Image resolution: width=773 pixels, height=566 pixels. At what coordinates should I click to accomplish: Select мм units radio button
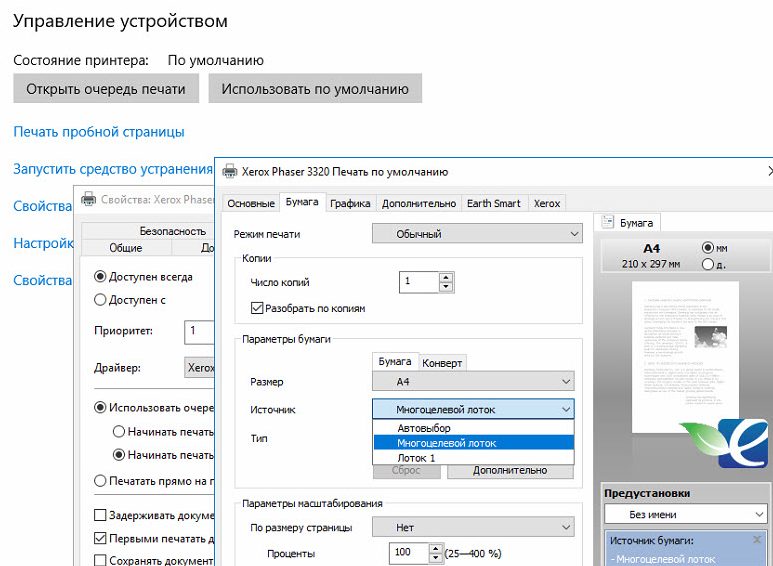(707, 248)
